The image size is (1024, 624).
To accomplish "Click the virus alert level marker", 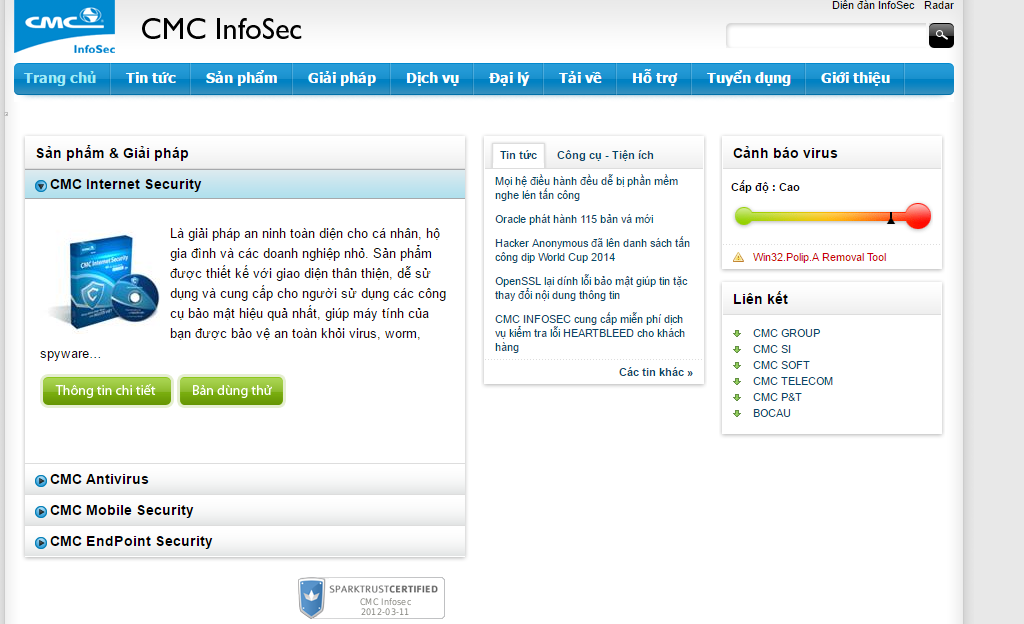I will click(891, 218).
